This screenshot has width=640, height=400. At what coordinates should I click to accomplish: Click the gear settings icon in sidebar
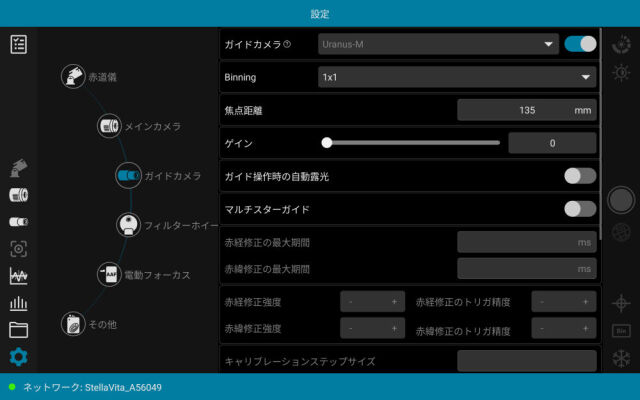18,357
